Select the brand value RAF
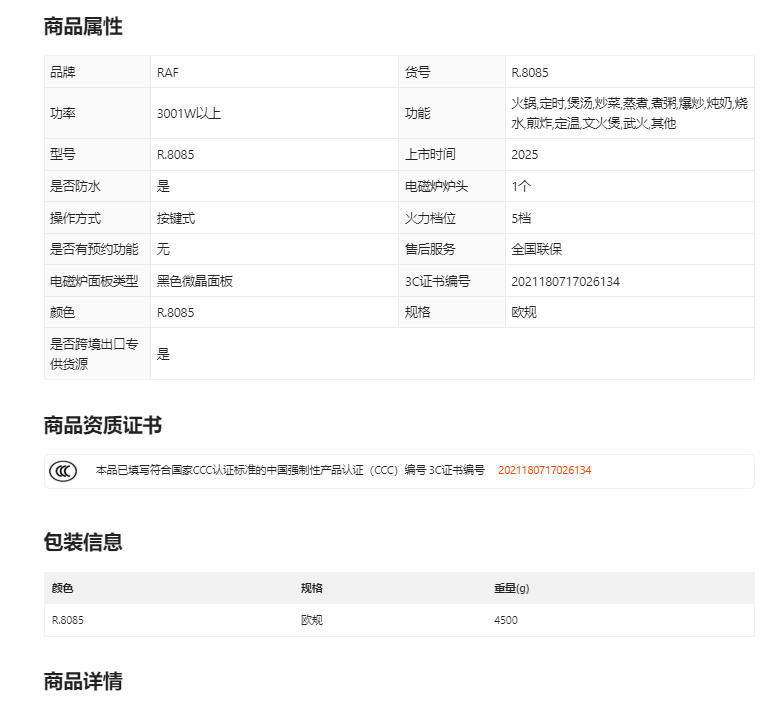Screen dimensions: 777x718 click(168, 72)
